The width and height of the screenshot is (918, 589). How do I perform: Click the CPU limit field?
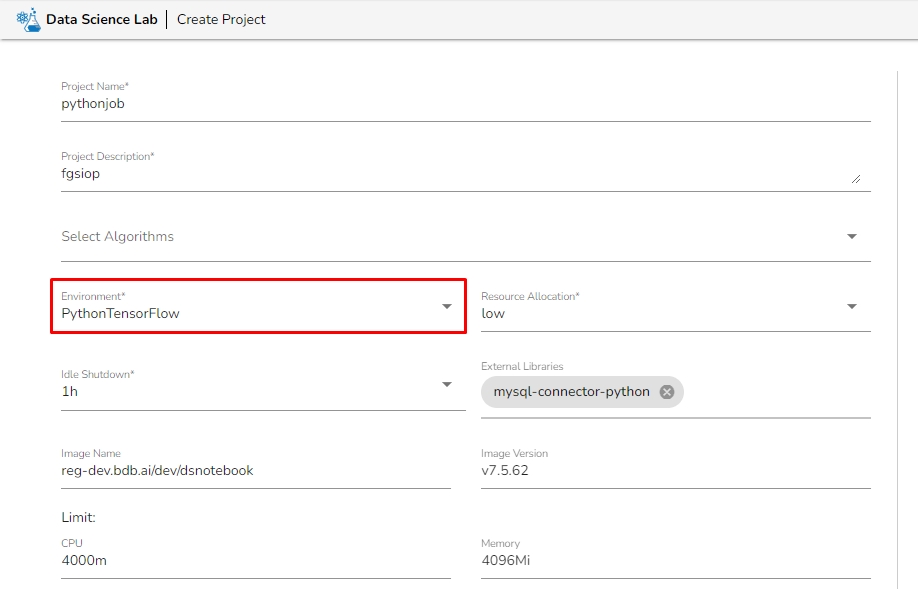[x=255, y=560]
